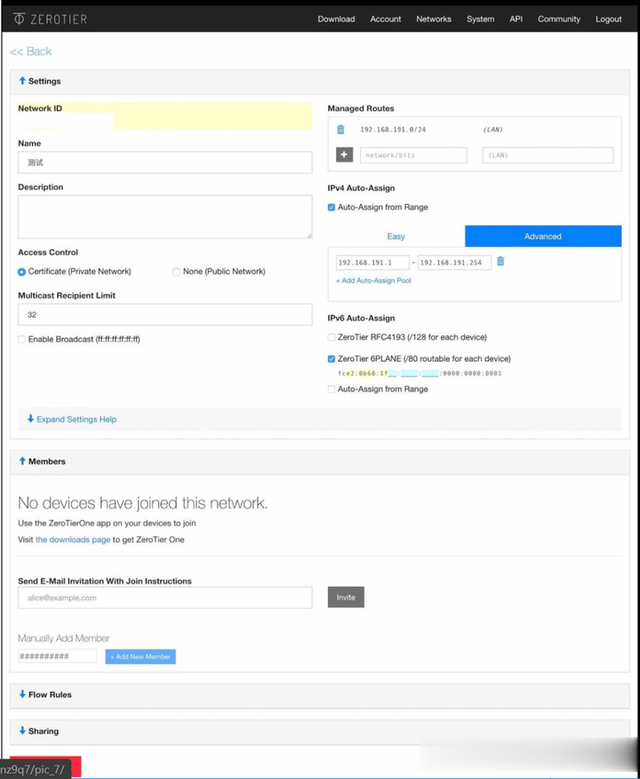Expand the Flow Rules section
Viewport: 640px width, 779px height.
point(45,695)
